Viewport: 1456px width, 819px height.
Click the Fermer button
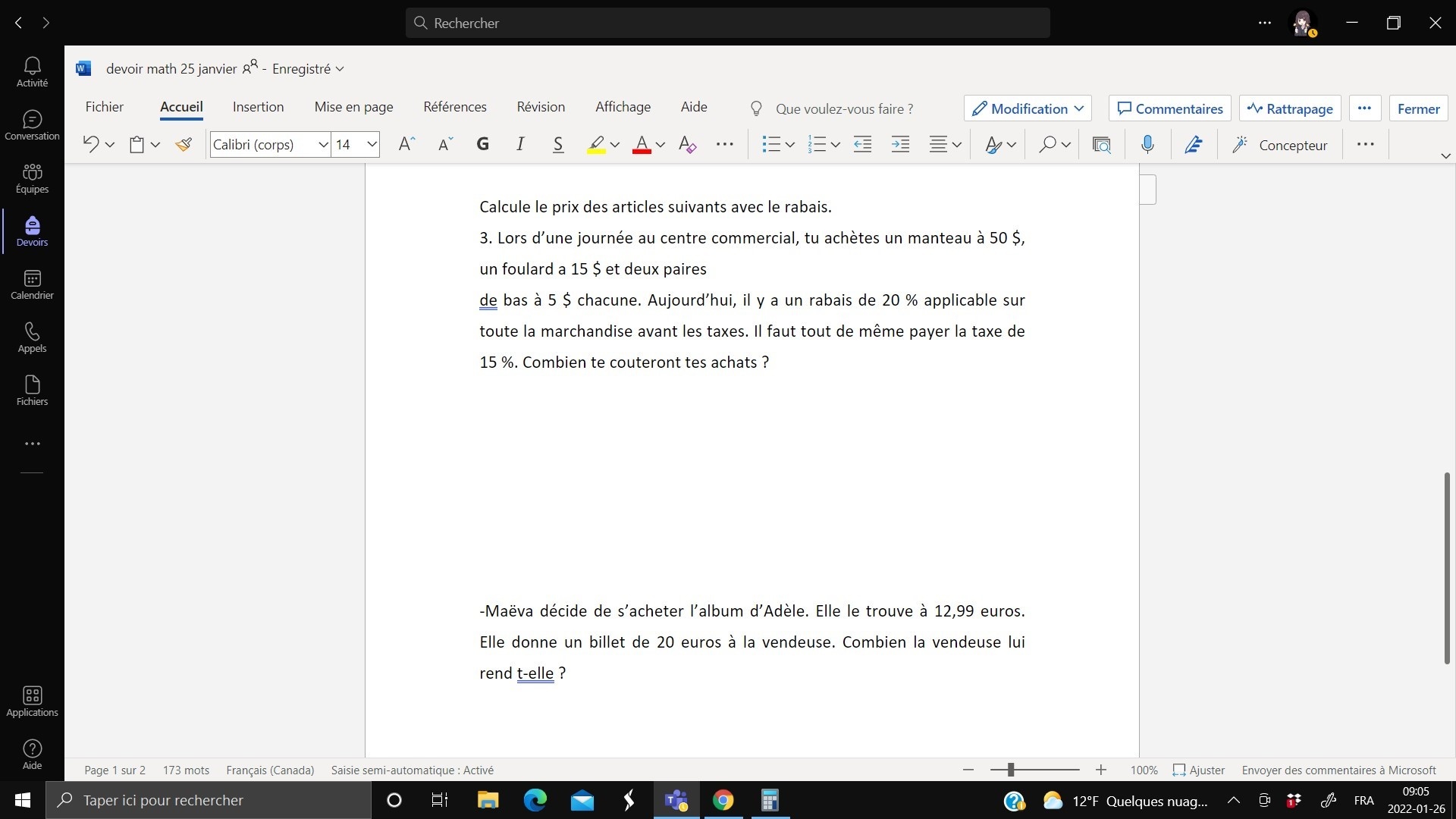pos(1418,108)
